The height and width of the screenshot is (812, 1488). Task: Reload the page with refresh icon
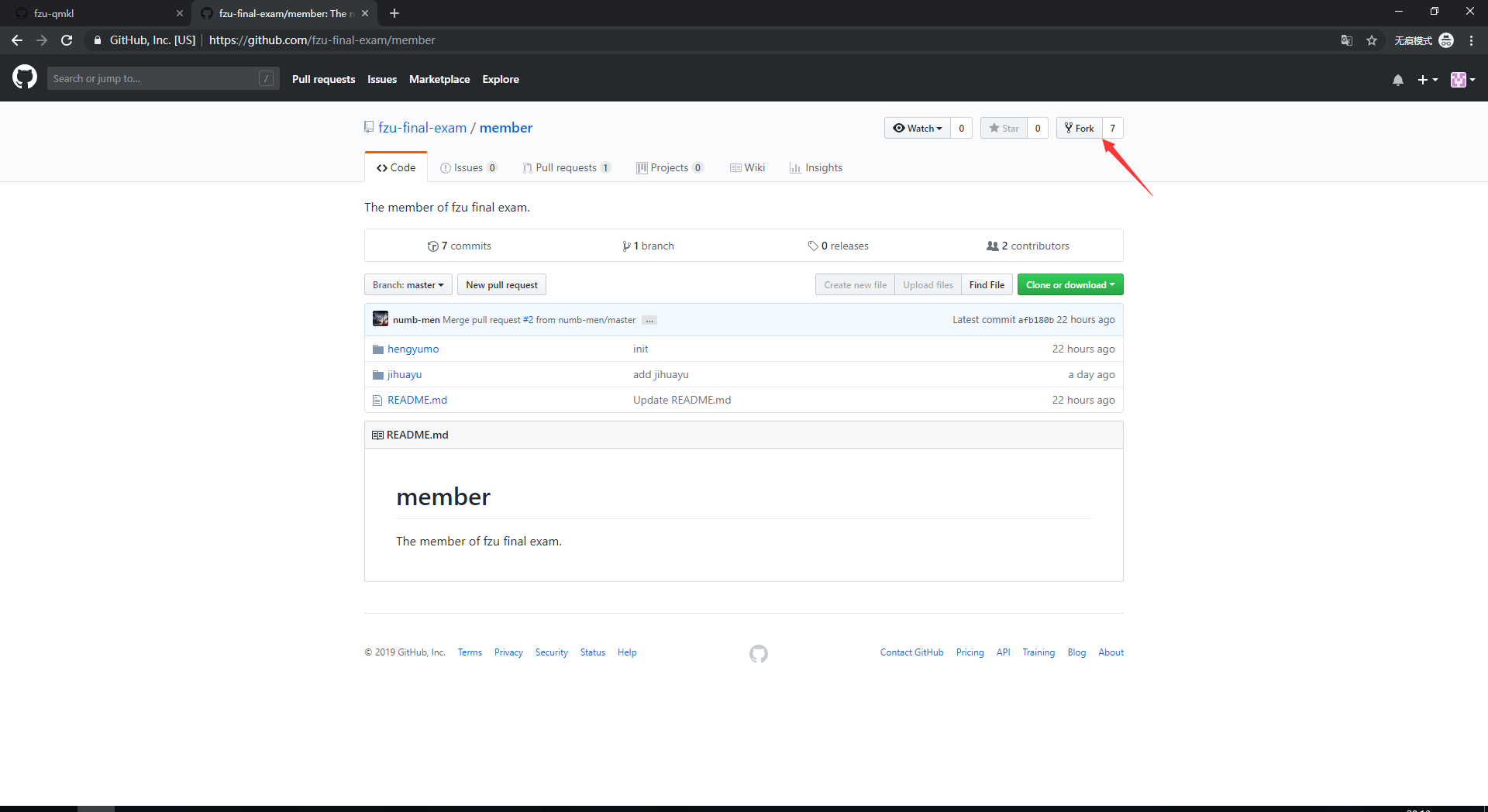coord(67,40)
